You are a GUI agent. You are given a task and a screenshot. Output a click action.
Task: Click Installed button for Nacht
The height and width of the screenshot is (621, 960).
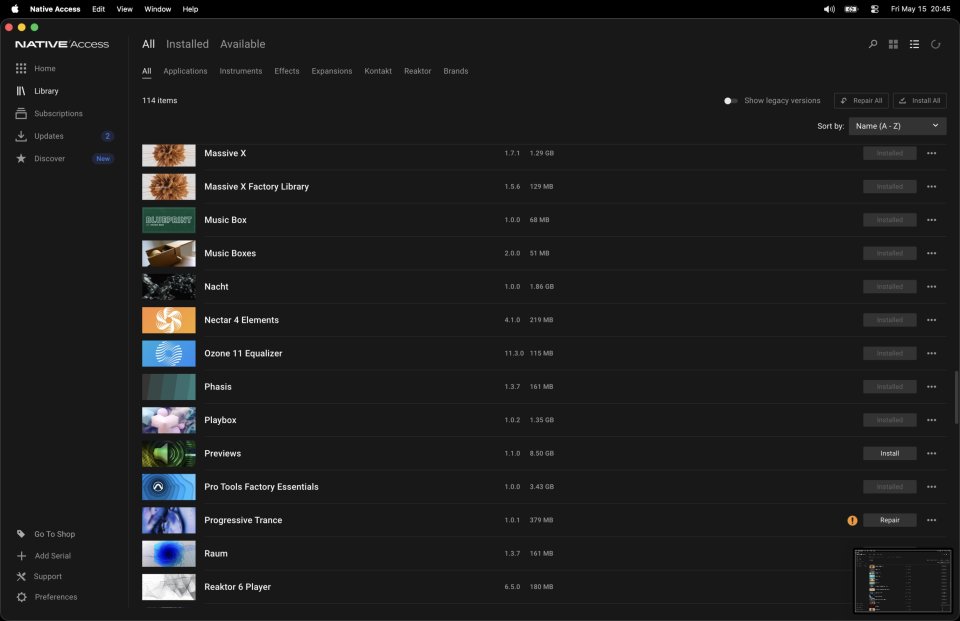[x=890, y=287]
